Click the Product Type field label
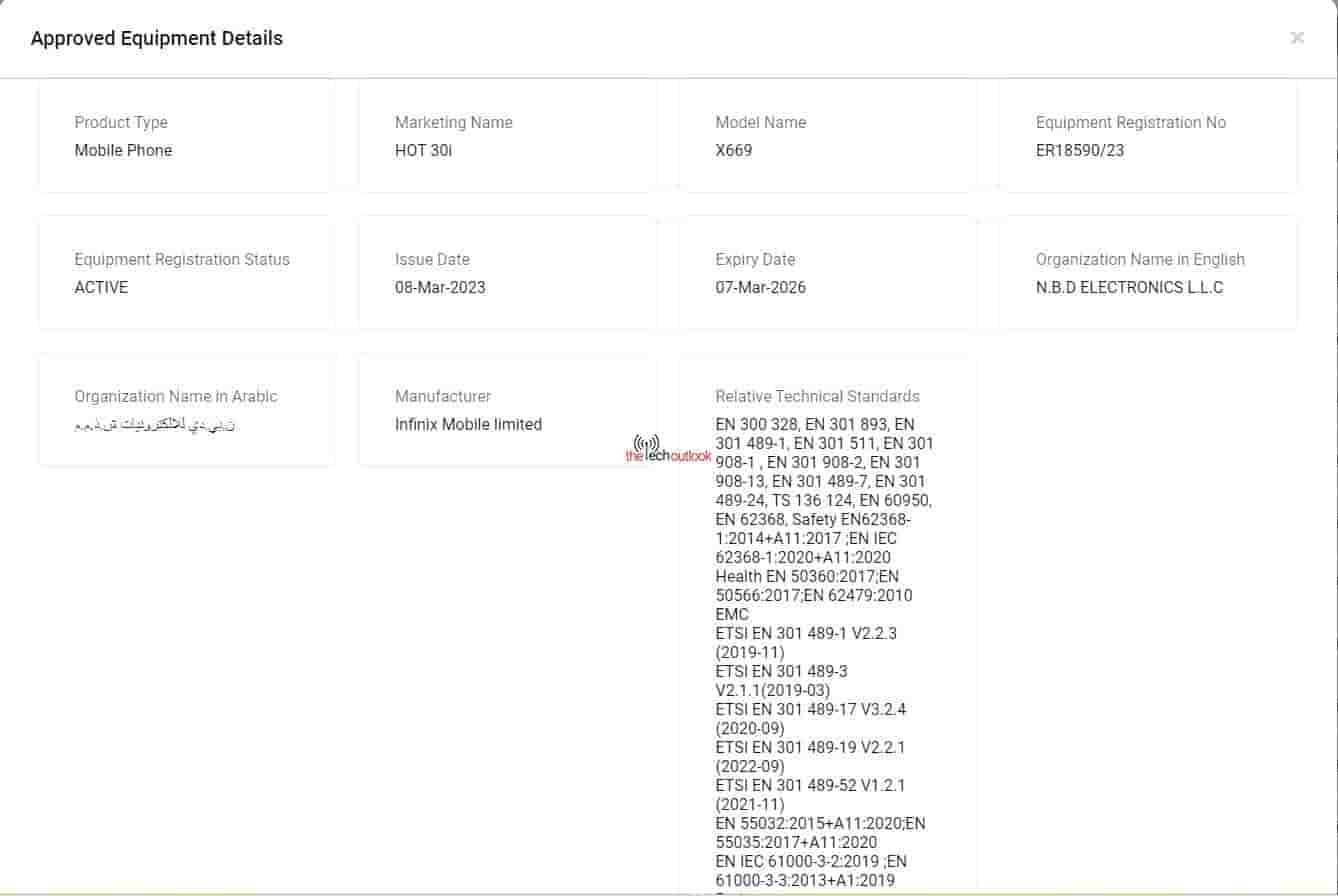This screenshot has width=1338, height=896. click(121, 122)
